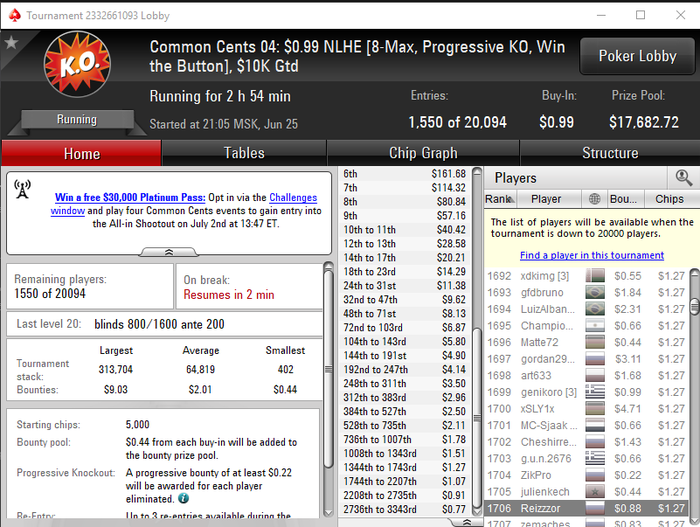
Task: Maximize the tournament lobby window
Action: tap(640, 15)
